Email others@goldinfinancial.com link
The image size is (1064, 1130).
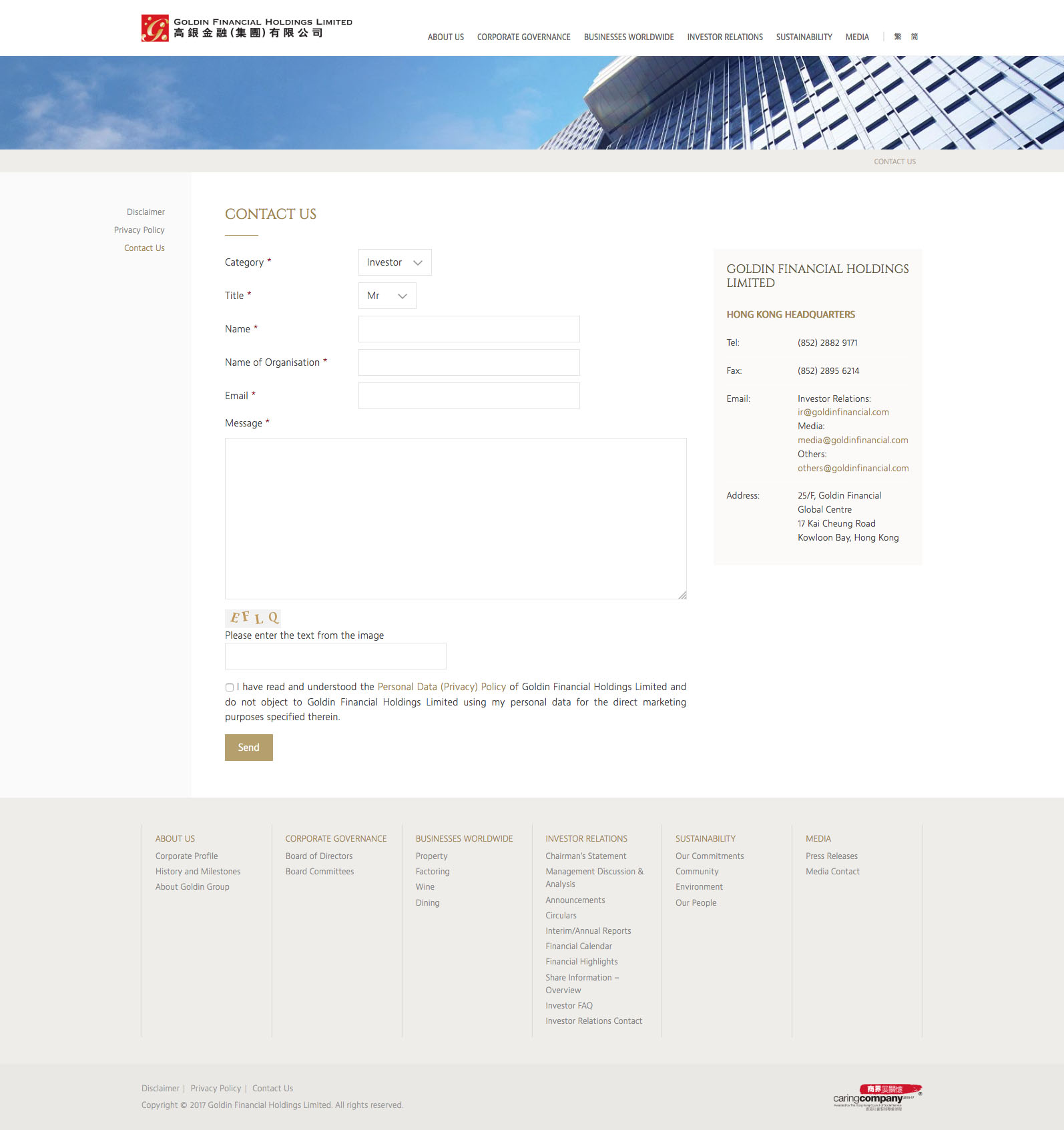853,469
